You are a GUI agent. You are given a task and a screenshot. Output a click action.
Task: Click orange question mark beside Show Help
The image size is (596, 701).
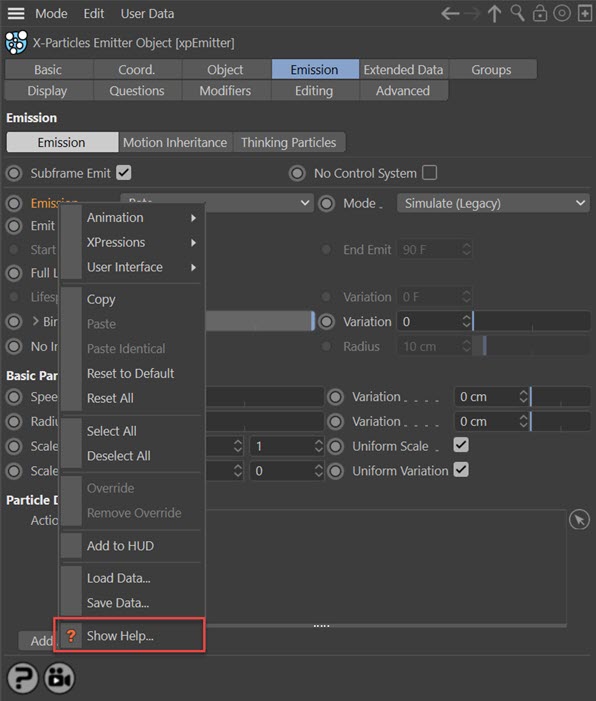(71, 635)
